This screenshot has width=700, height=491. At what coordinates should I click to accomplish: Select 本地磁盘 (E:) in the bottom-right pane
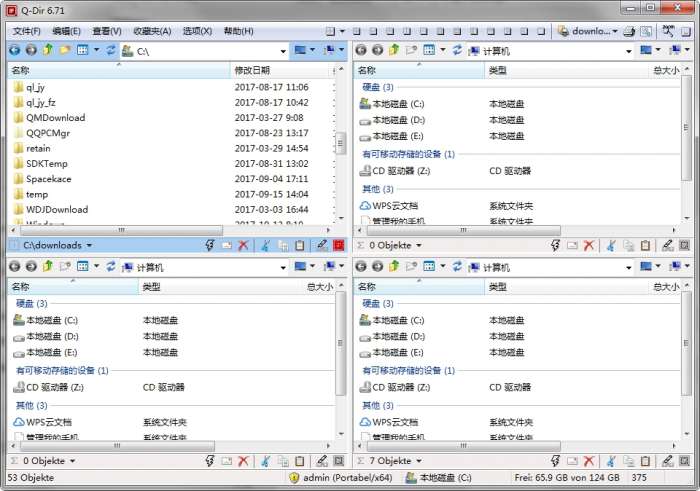coord(399,353)
